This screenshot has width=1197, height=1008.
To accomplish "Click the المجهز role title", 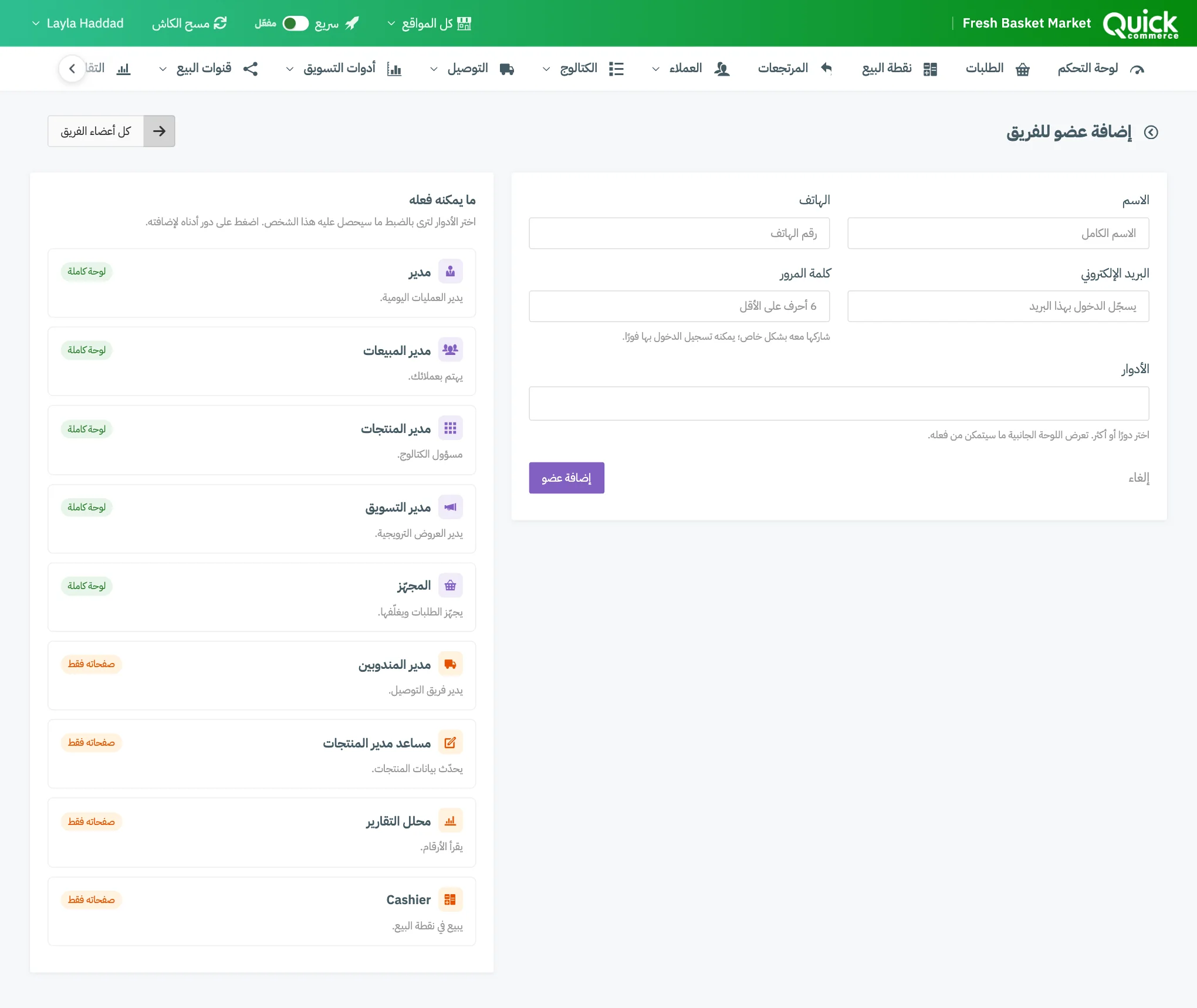I will click(x=414, y=586).
